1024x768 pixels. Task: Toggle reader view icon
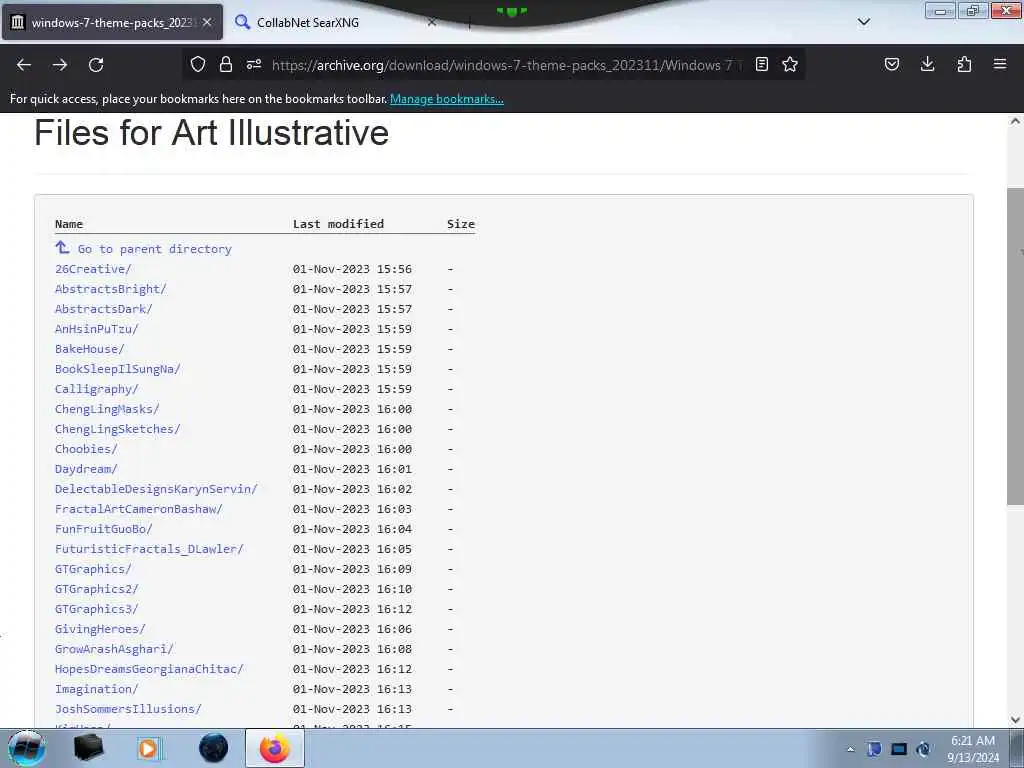pos(761,64)
